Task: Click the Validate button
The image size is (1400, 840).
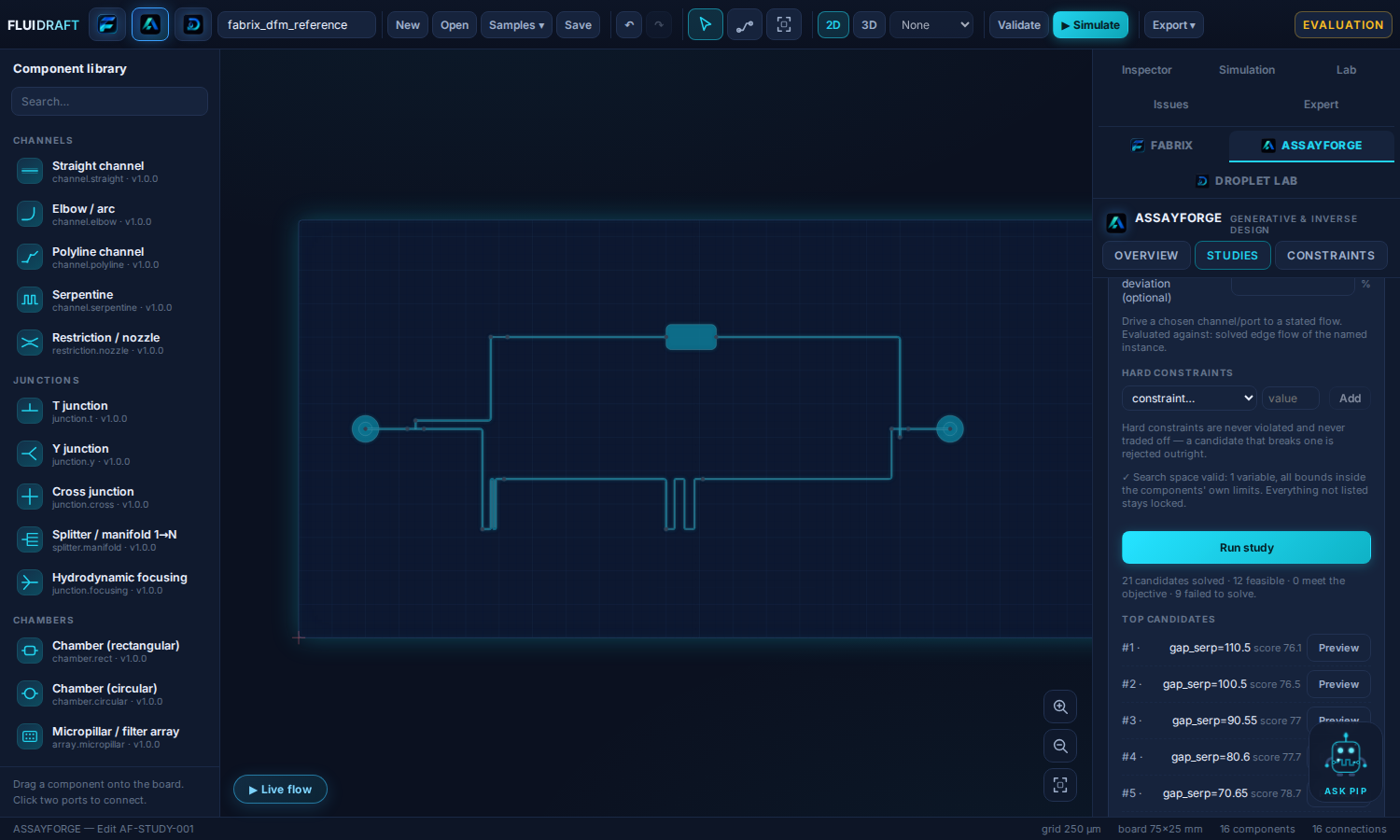Action: (x=1019, y=25)
